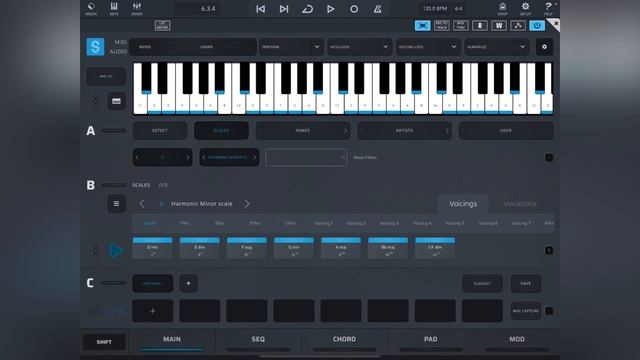The height and width of the screenshot is (360, 640).
Task: Click the Save button
Action: pyautogui.click(x=526, y=283)
